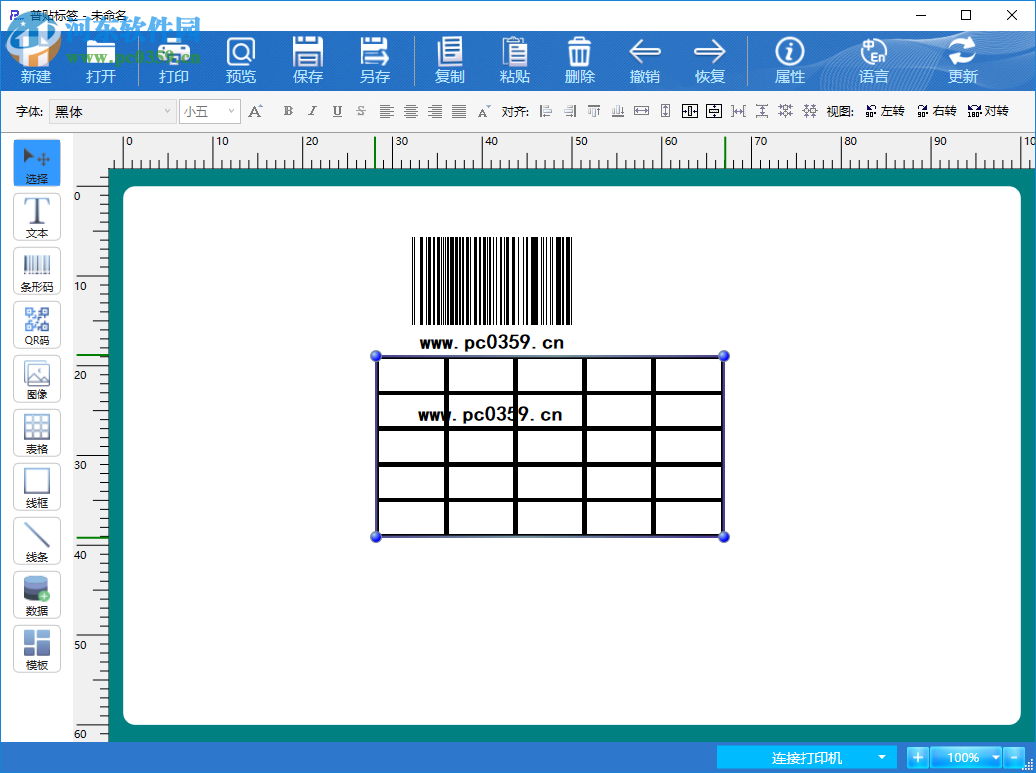Align objects to bottom edge
1036x773 pixels.
(618, 111)
